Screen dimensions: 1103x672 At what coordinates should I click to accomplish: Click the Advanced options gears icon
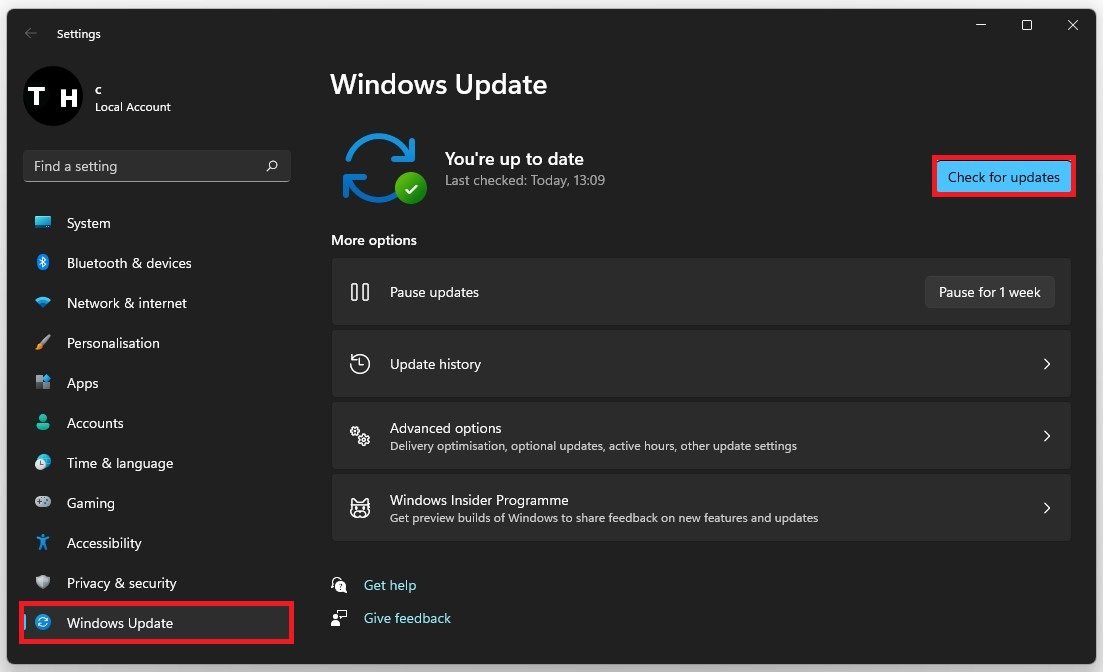coord(359,436)
